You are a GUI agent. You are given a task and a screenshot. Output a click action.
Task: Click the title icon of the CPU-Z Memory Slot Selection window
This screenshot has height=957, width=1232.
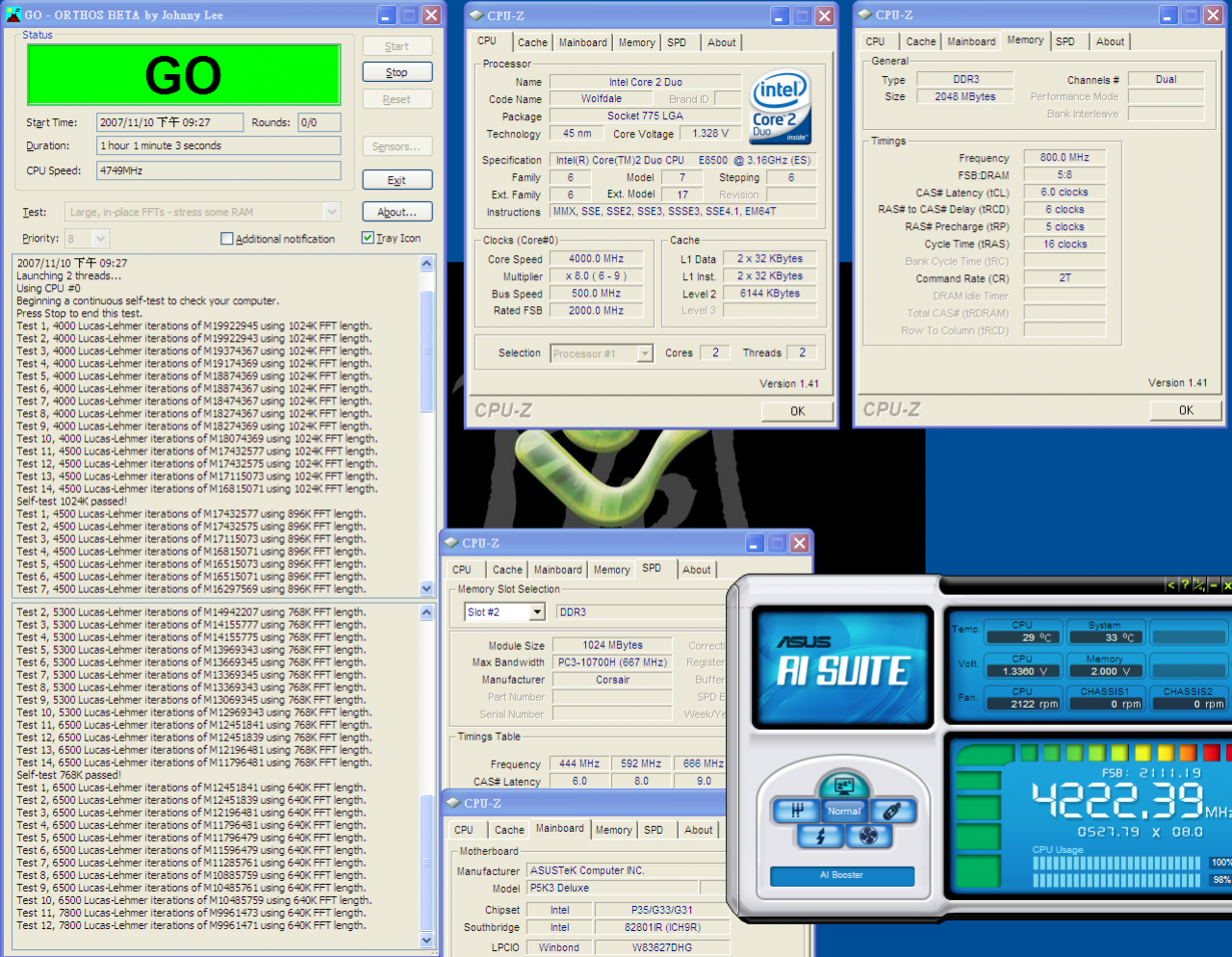(450, 543)
